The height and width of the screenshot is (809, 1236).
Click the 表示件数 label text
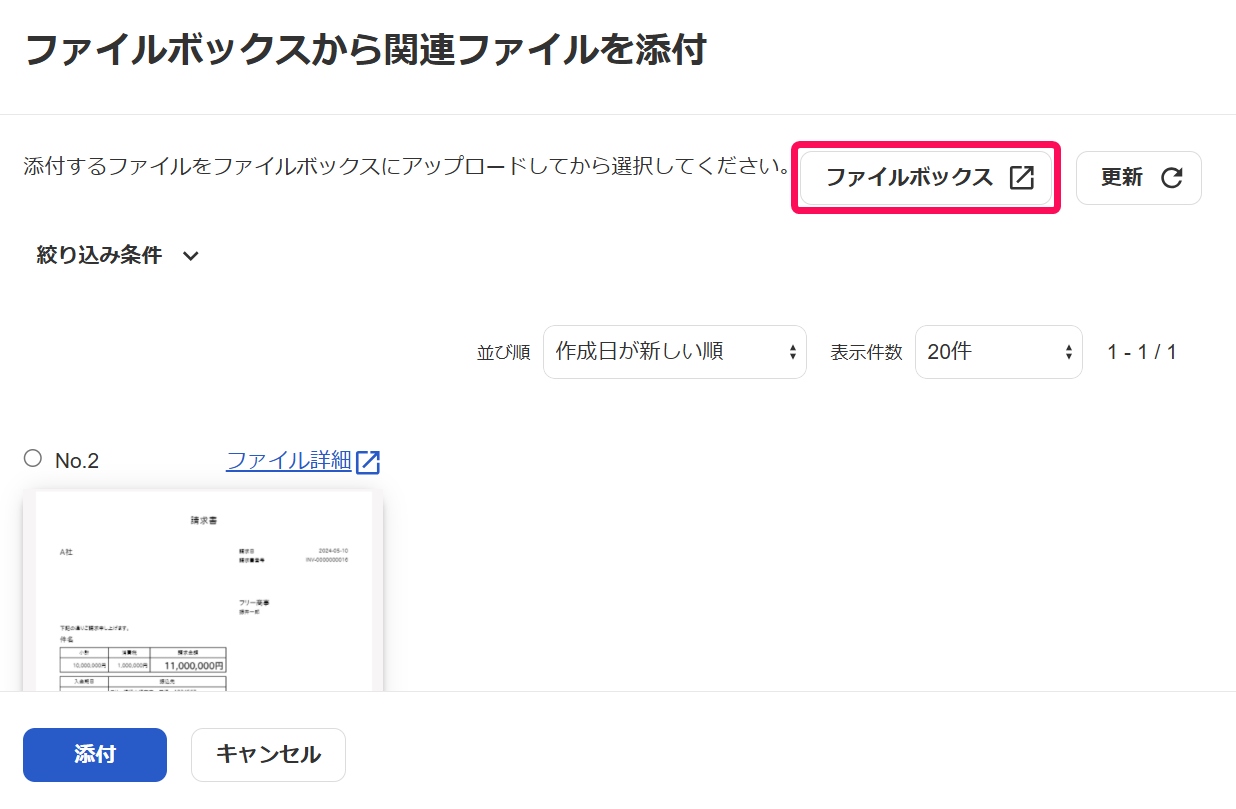[x=866, y=353]
